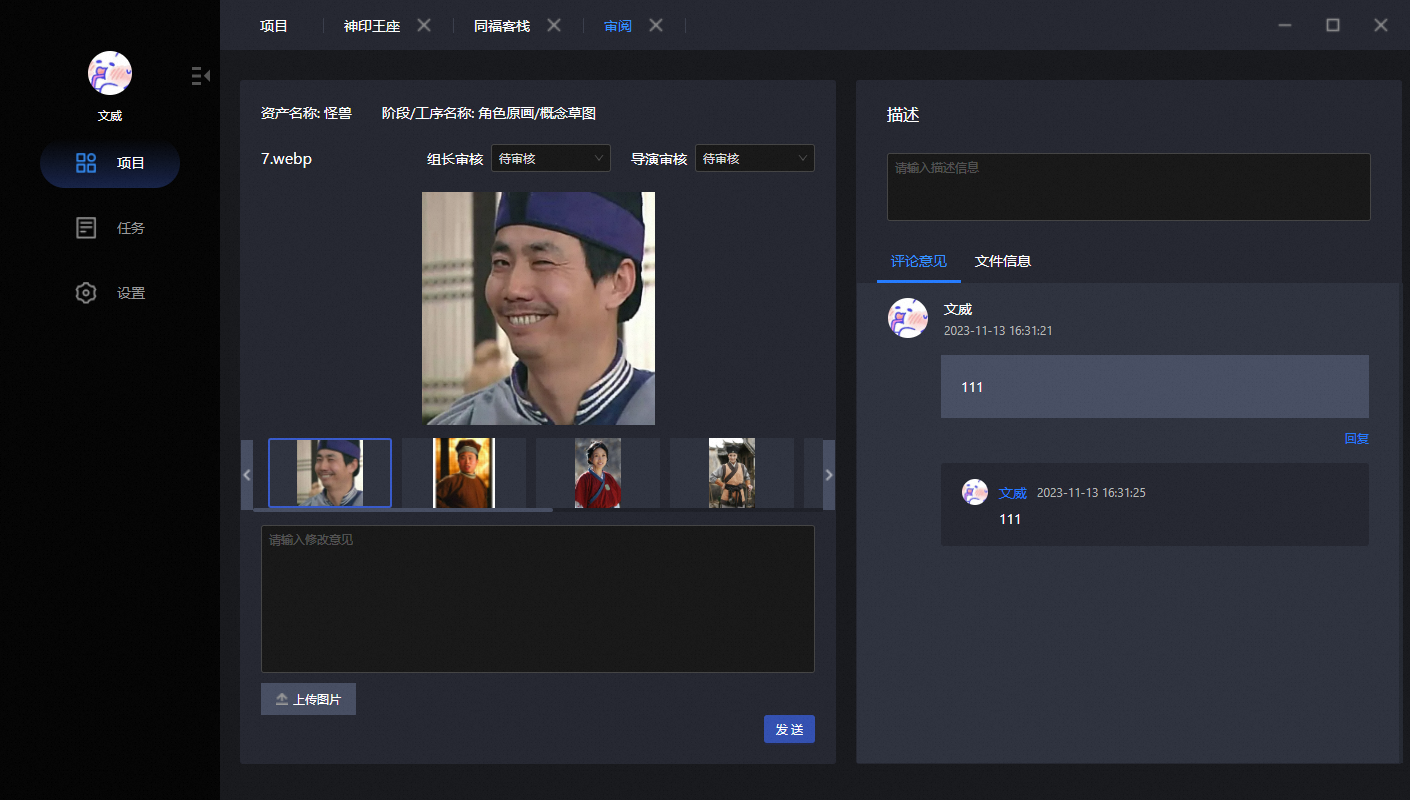Image resolution: width=1410 pixels, height=800 pixels.
Task: Open the 任务 section in sidebar
Action: [x=110, y=228]
